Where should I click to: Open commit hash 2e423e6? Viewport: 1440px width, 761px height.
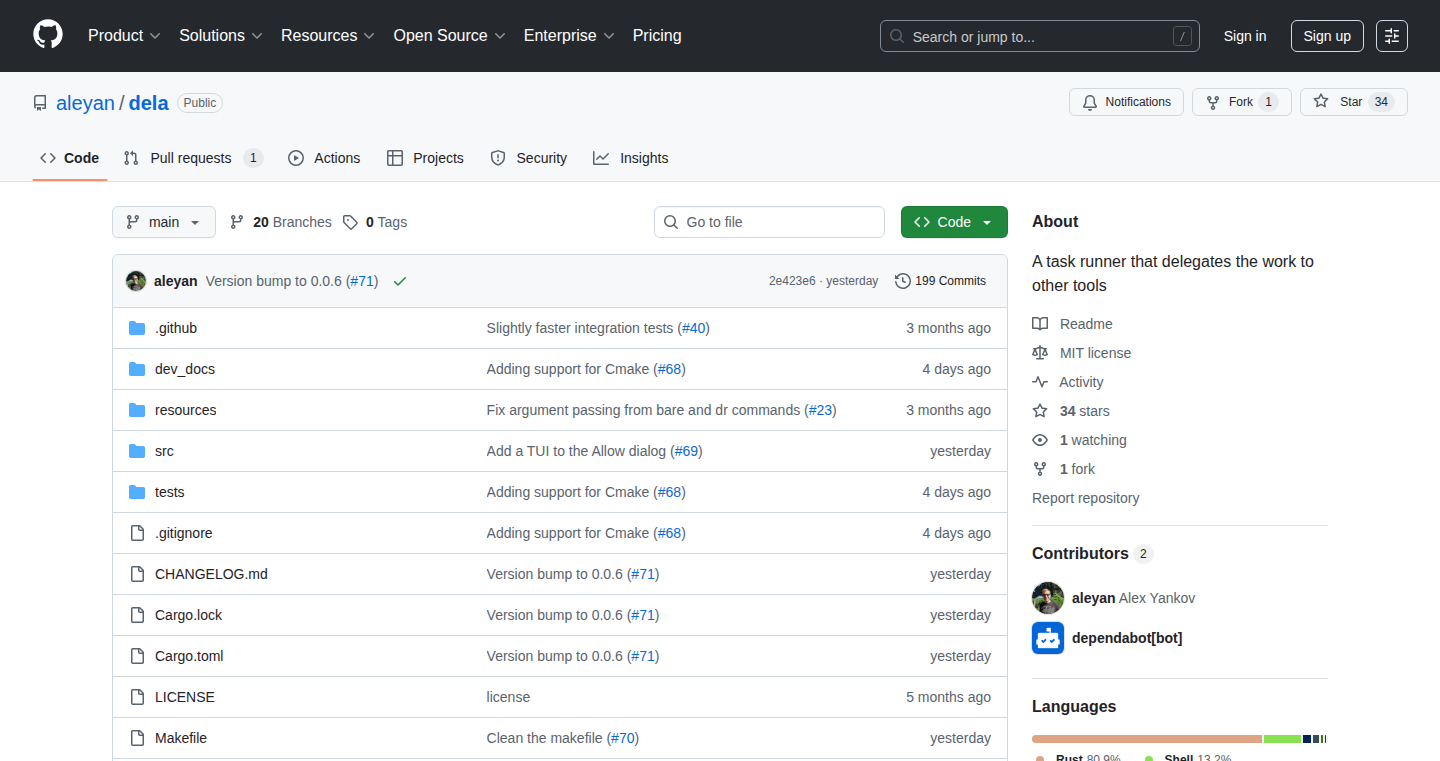tap(792, 281)
